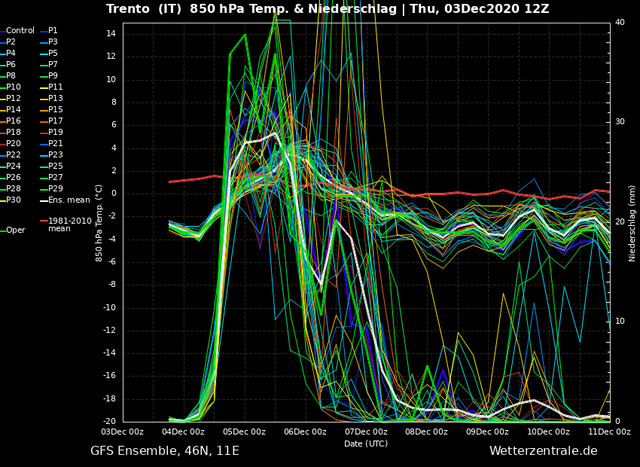Select the P28 legend entry
The width and height of the screenshot is (640, 467).
click(x=11, y=189)
